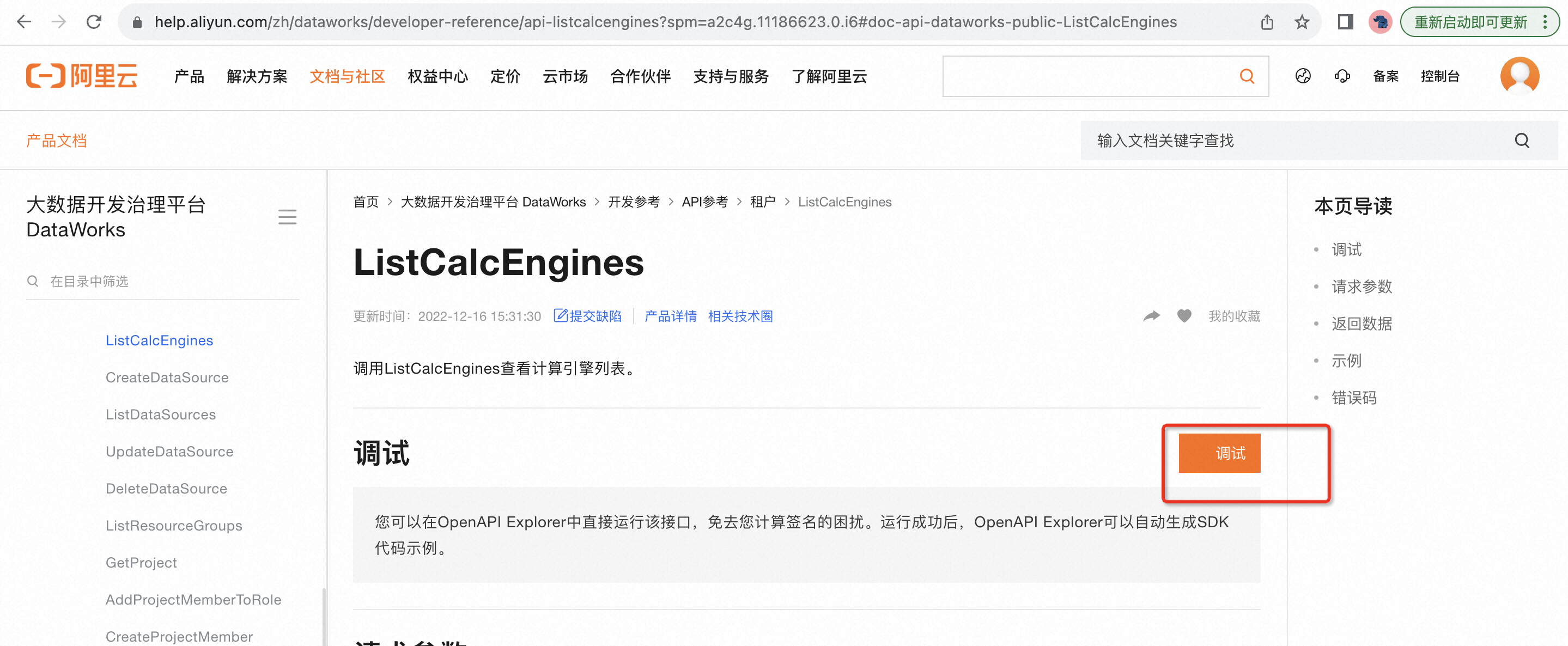Select GetProject in the sidebar
Screen dimensions: 1568x646
(141, 563)
